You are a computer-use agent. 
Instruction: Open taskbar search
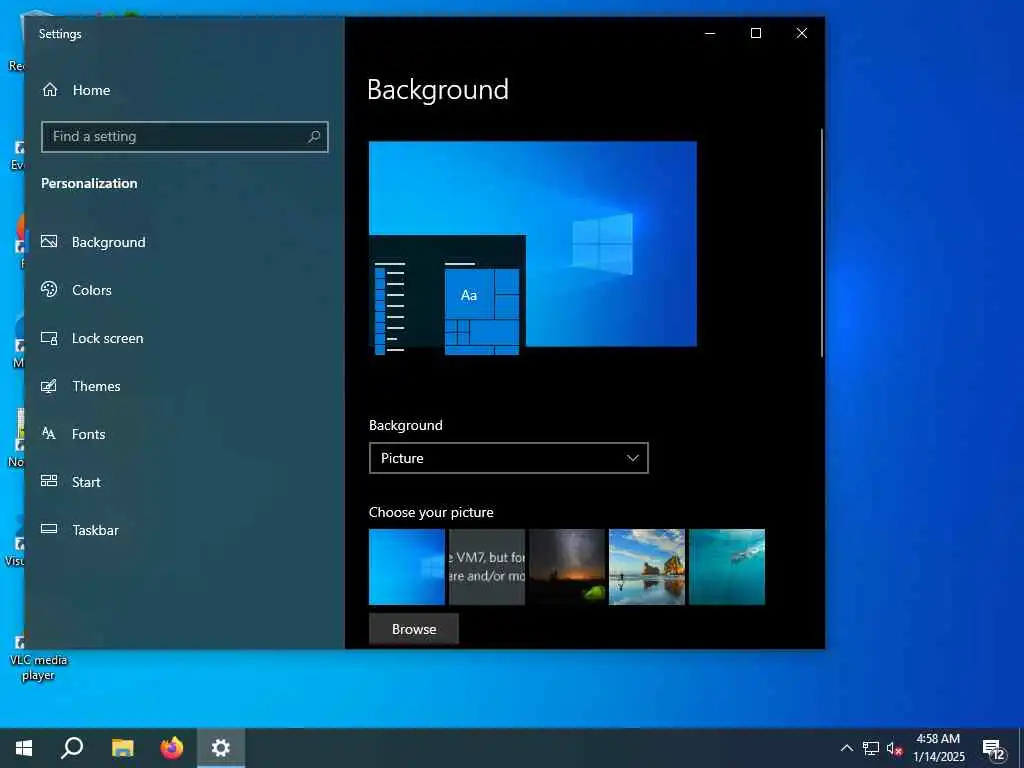pos(72,748)
